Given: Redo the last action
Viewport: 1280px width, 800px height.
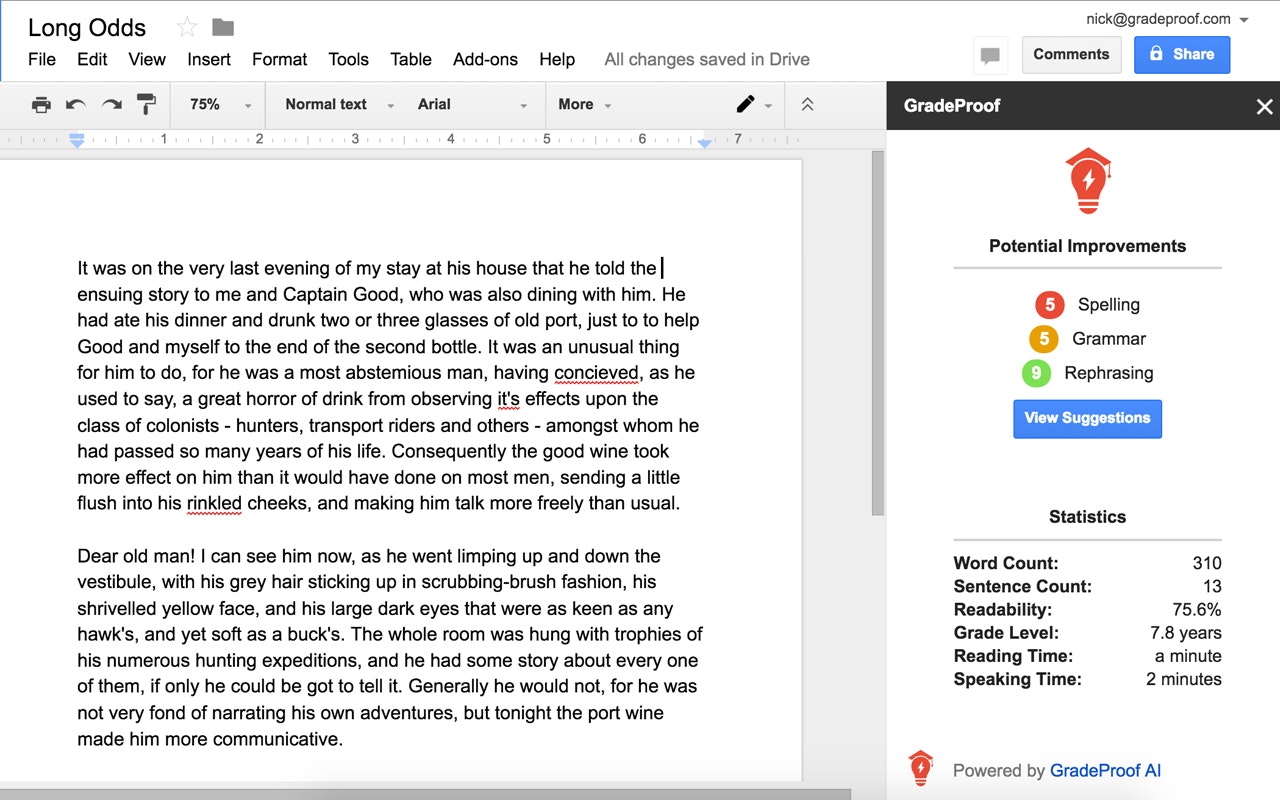Looking at the screenshot, I should tap(111, 104).
